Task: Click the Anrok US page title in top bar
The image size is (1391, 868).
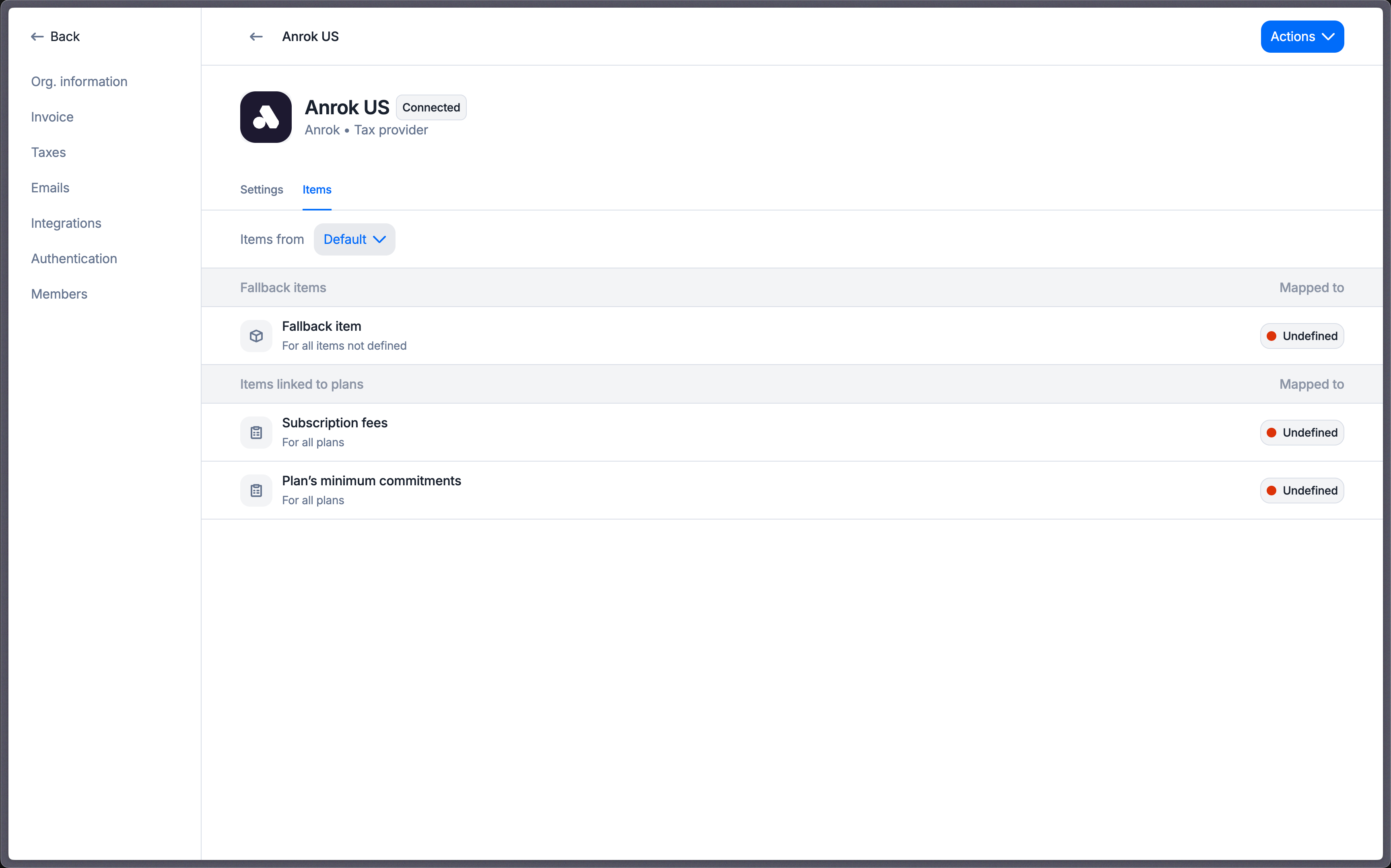Action: click(311, 37)
